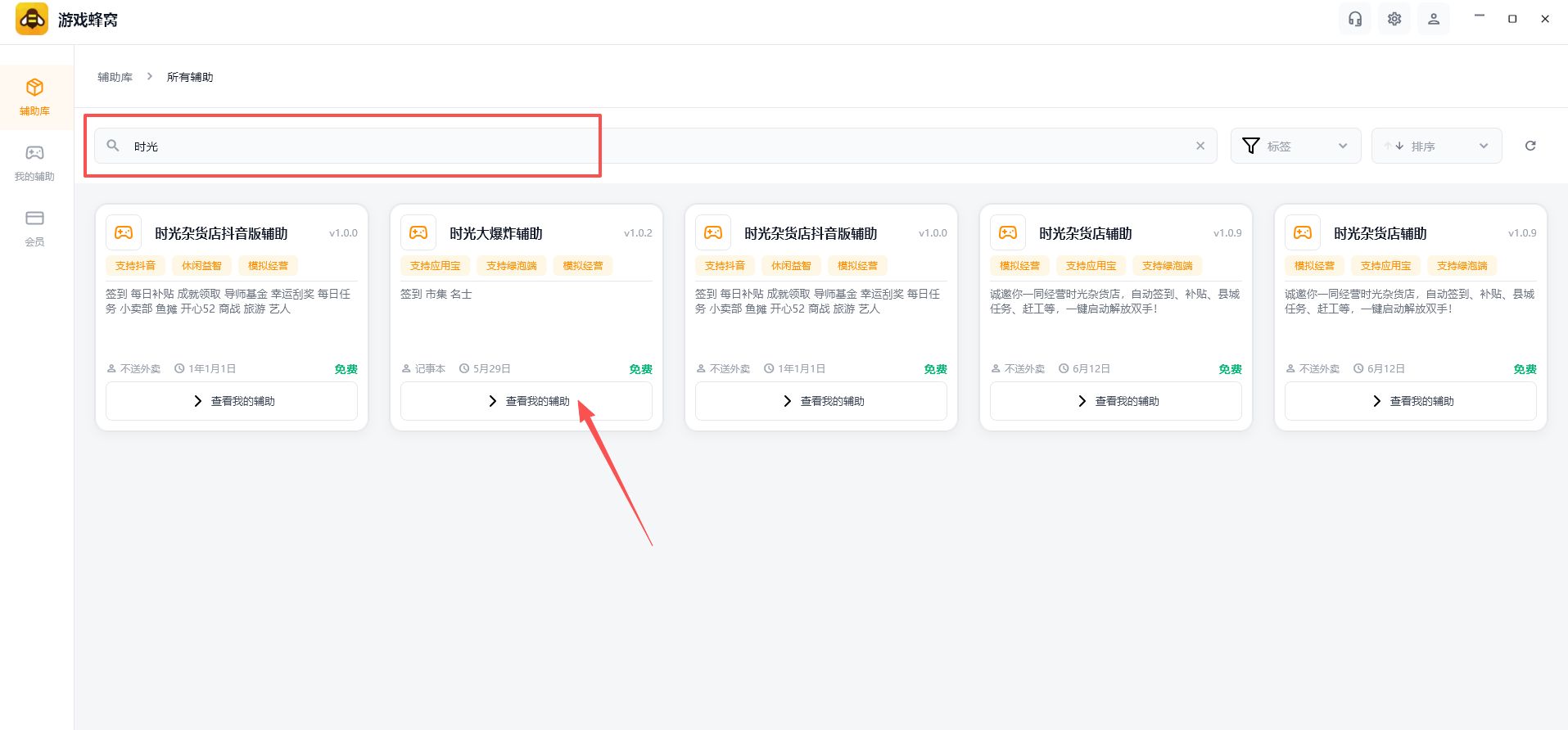Open the 我的辅助 sidebar section
The height and width of the screenshot is (730, 1568).
coord(34,163)
